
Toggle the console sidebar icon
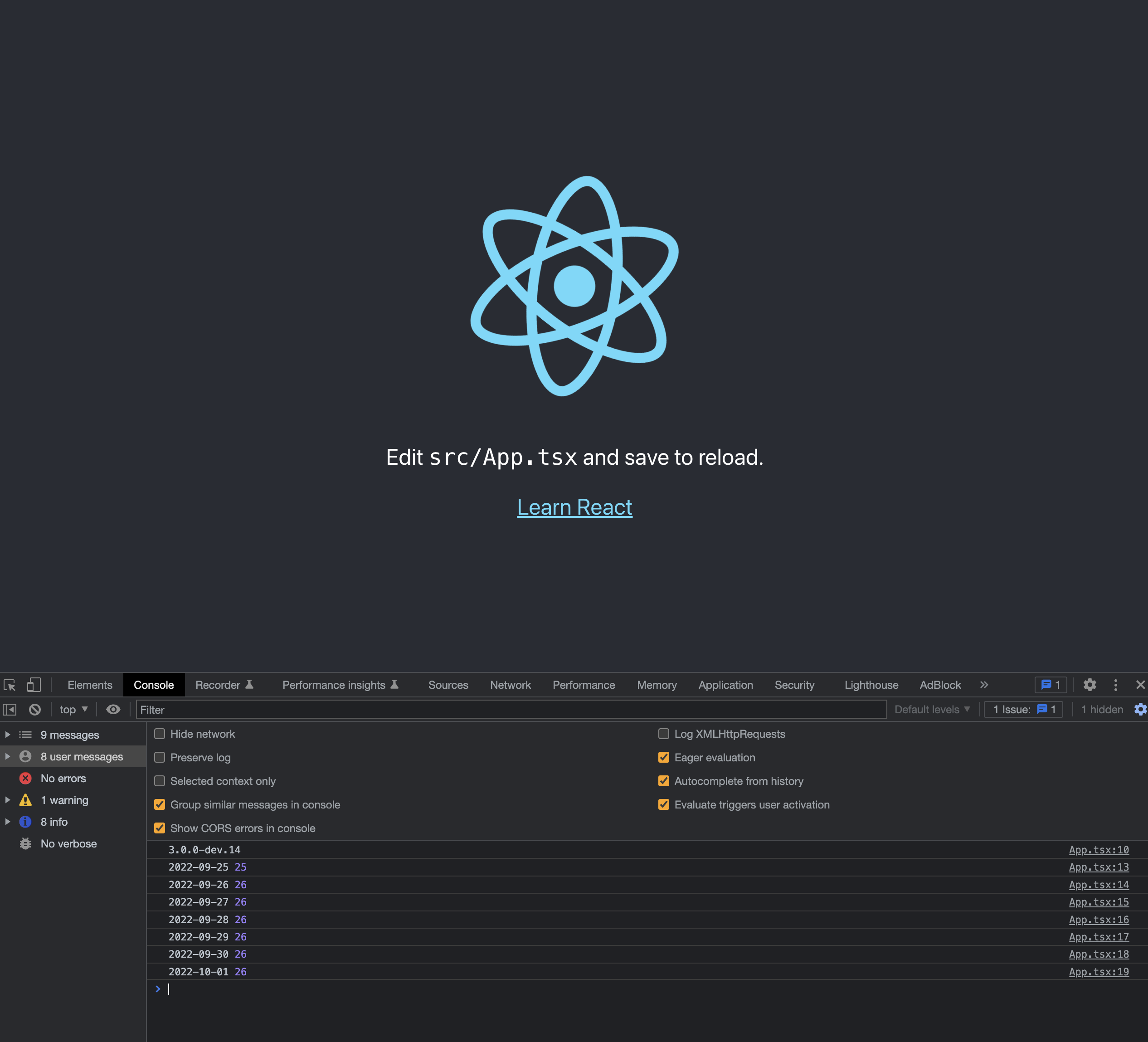pyautogui.click(x=10, y=710)
